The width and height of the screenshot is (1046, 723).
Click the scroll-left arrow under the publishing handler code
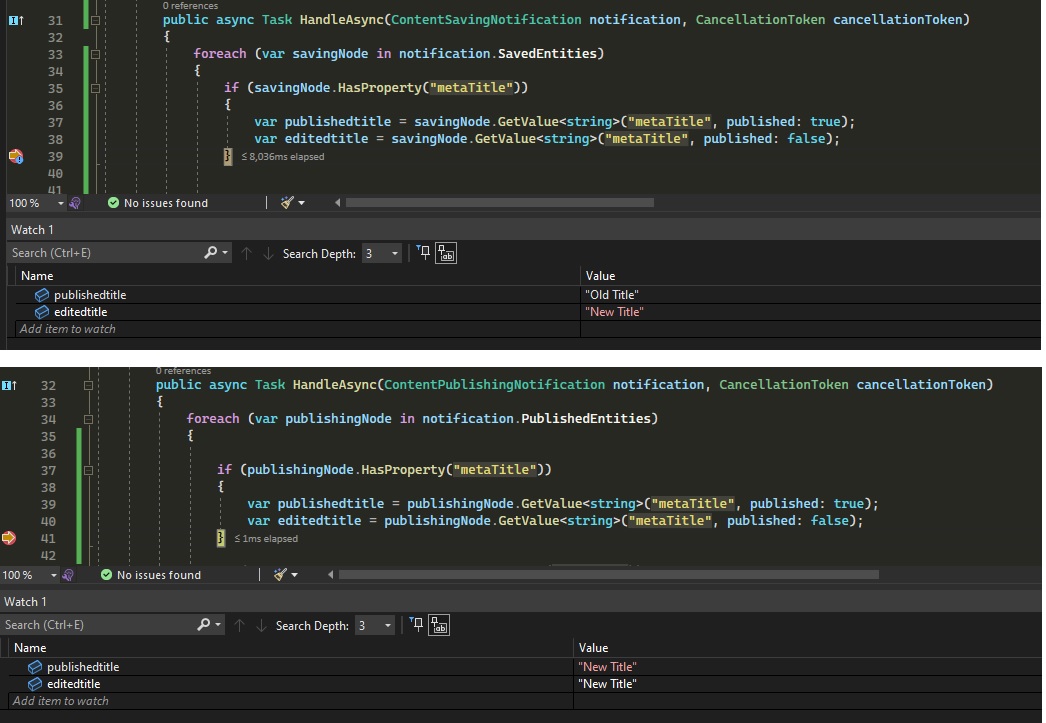pyautogui.click(x=331, y=575)
